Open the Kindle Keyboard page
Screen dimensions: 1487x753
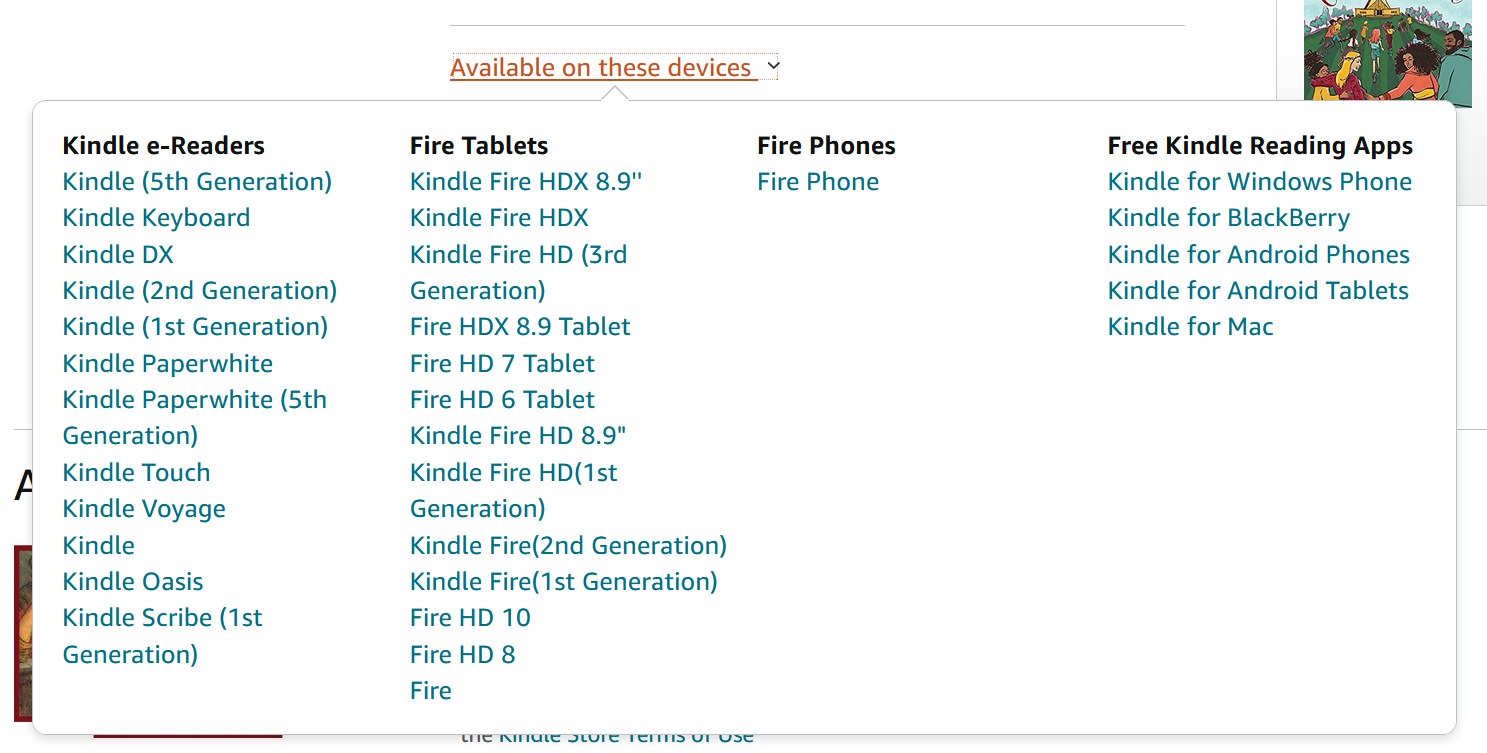(156, 217)
